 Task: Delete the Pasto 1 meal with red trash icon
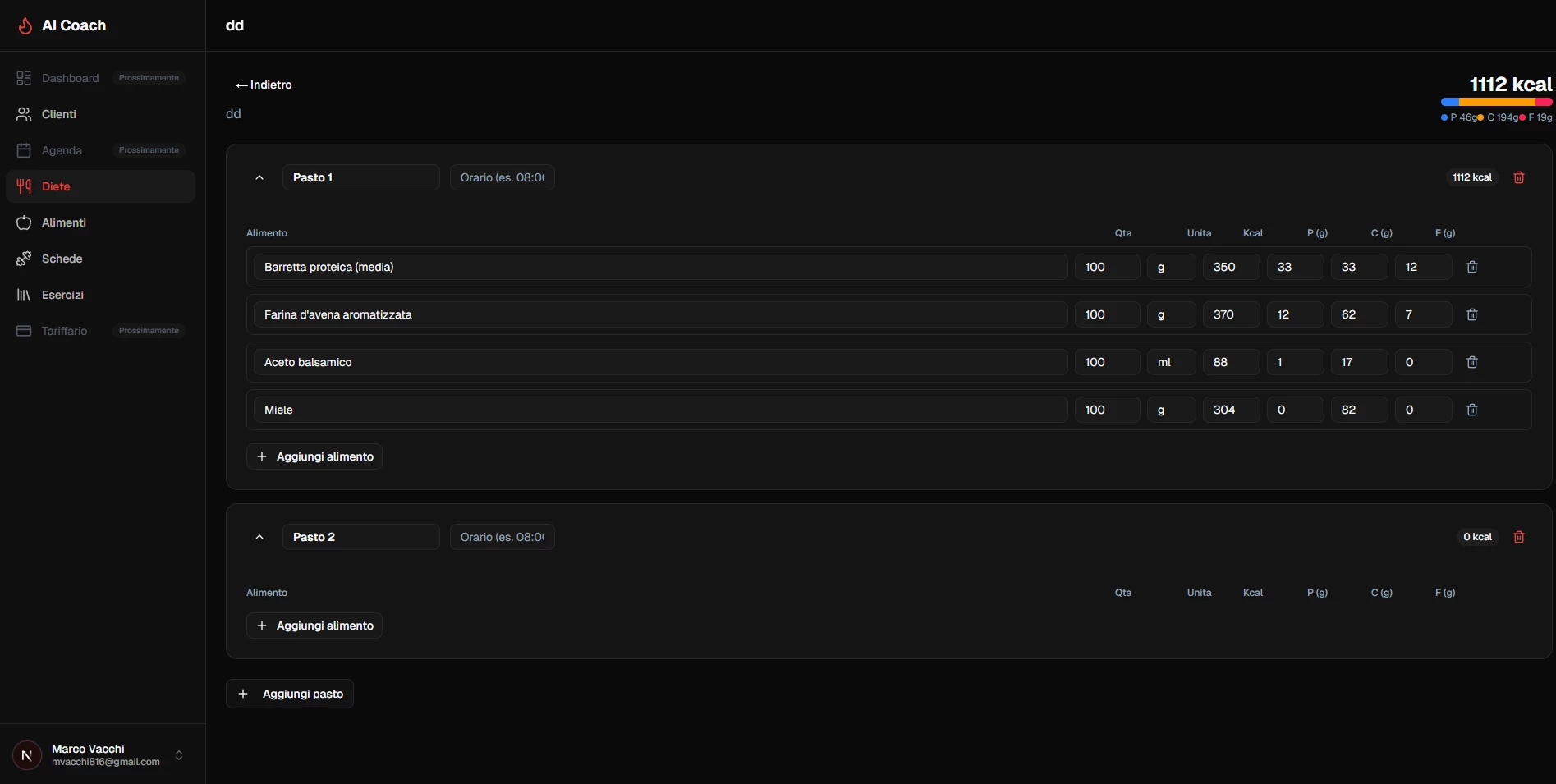(1518, 177)
